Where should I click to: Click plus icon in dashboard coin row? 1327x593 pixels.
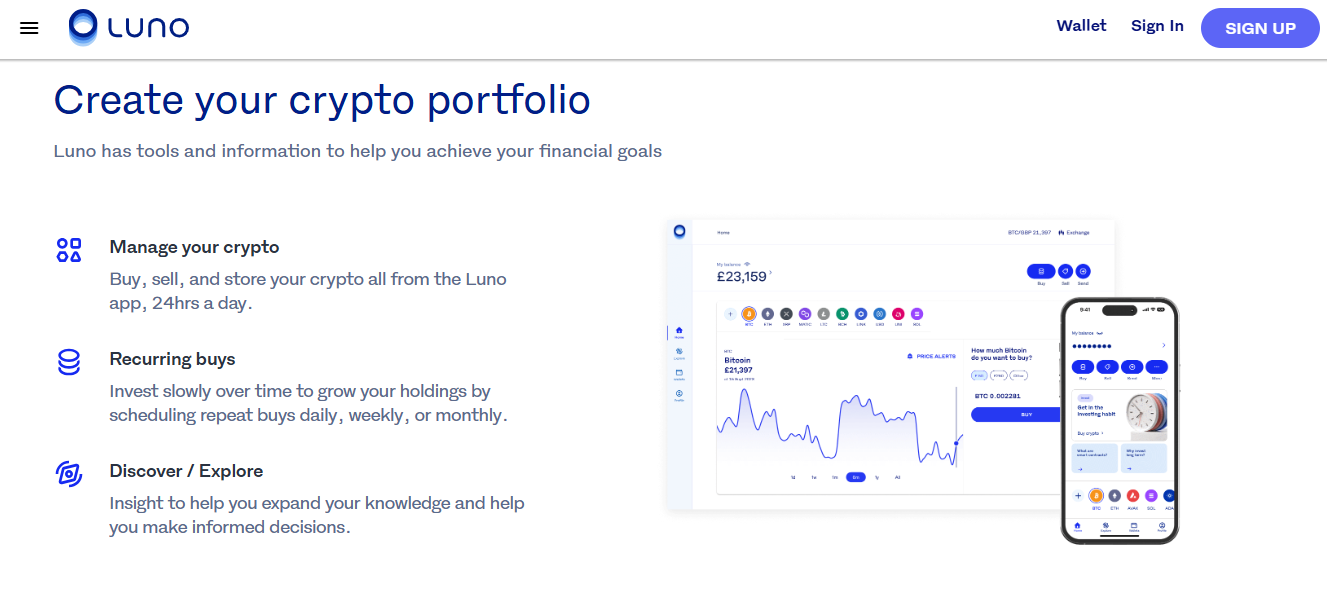730,314
